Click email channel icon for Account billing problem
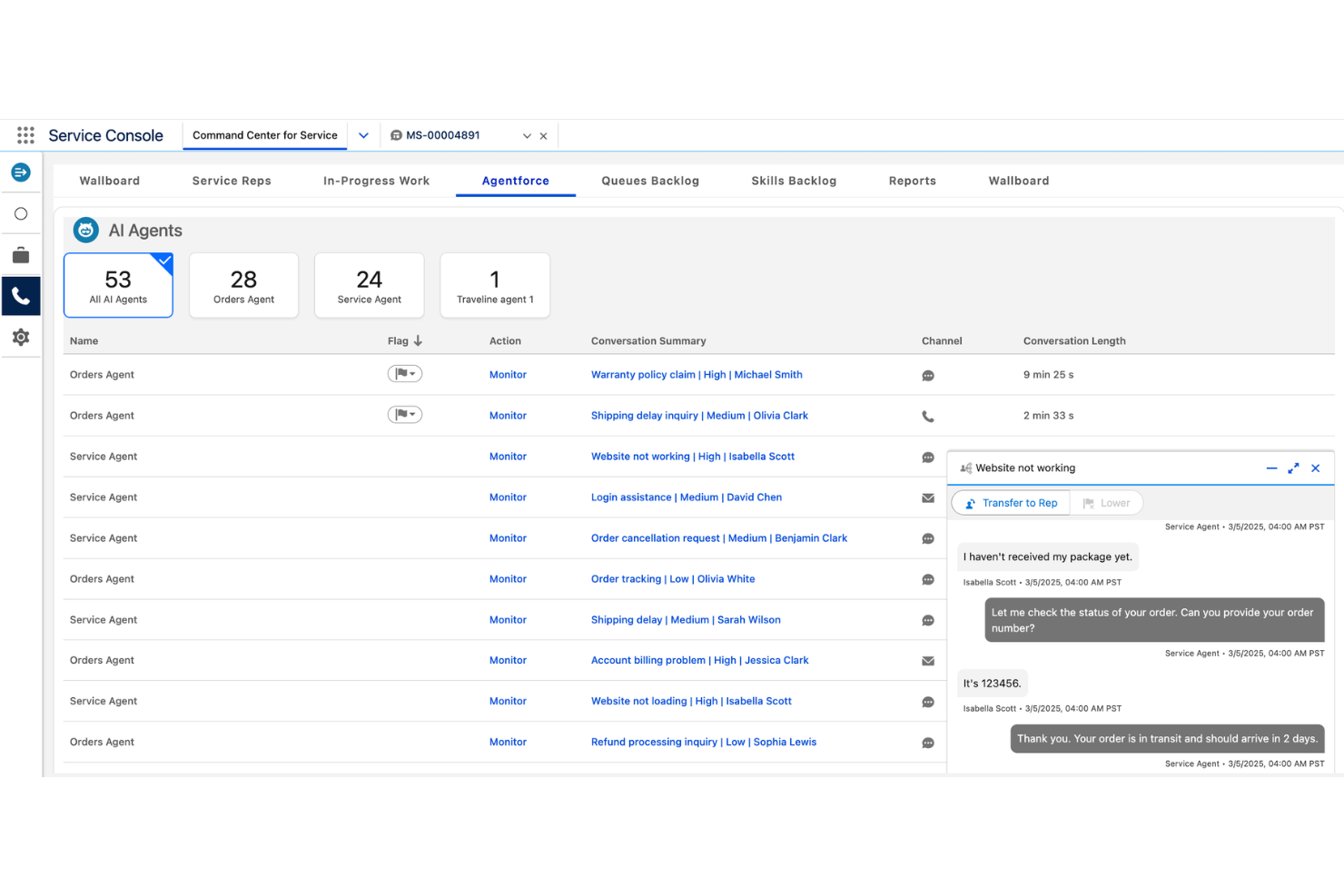The image size is (1344, 896). tap(928, 661)
